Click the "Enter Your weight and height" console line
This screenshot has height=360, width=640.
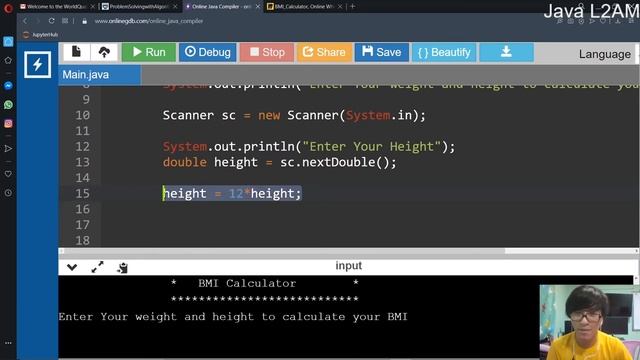(x=233, y=317)
